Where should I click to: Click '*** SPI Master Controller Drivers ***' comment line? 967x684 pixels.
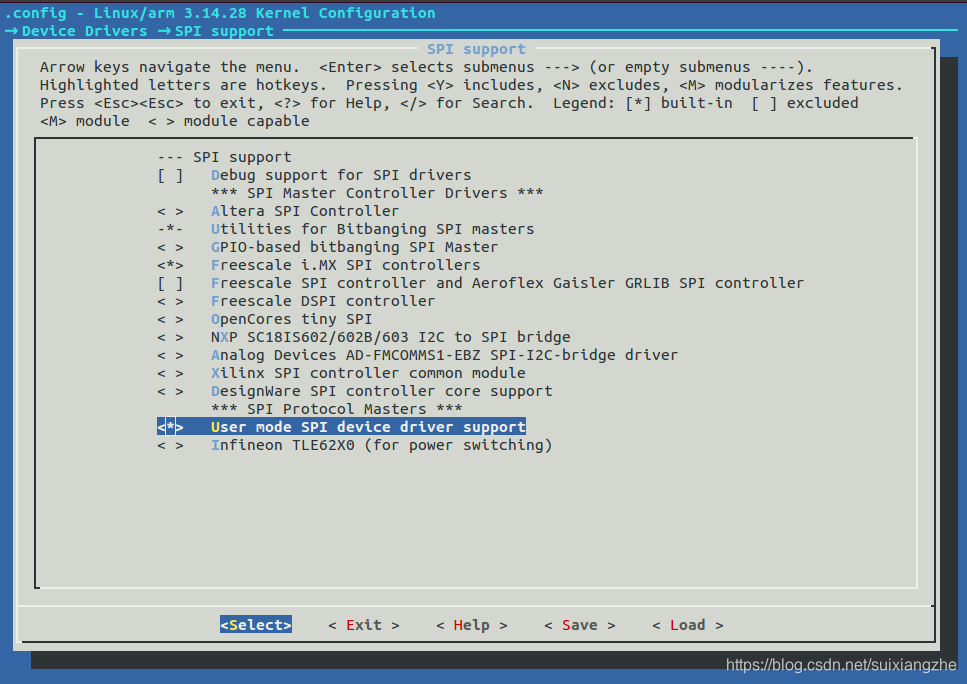click(x=377, y=194)
